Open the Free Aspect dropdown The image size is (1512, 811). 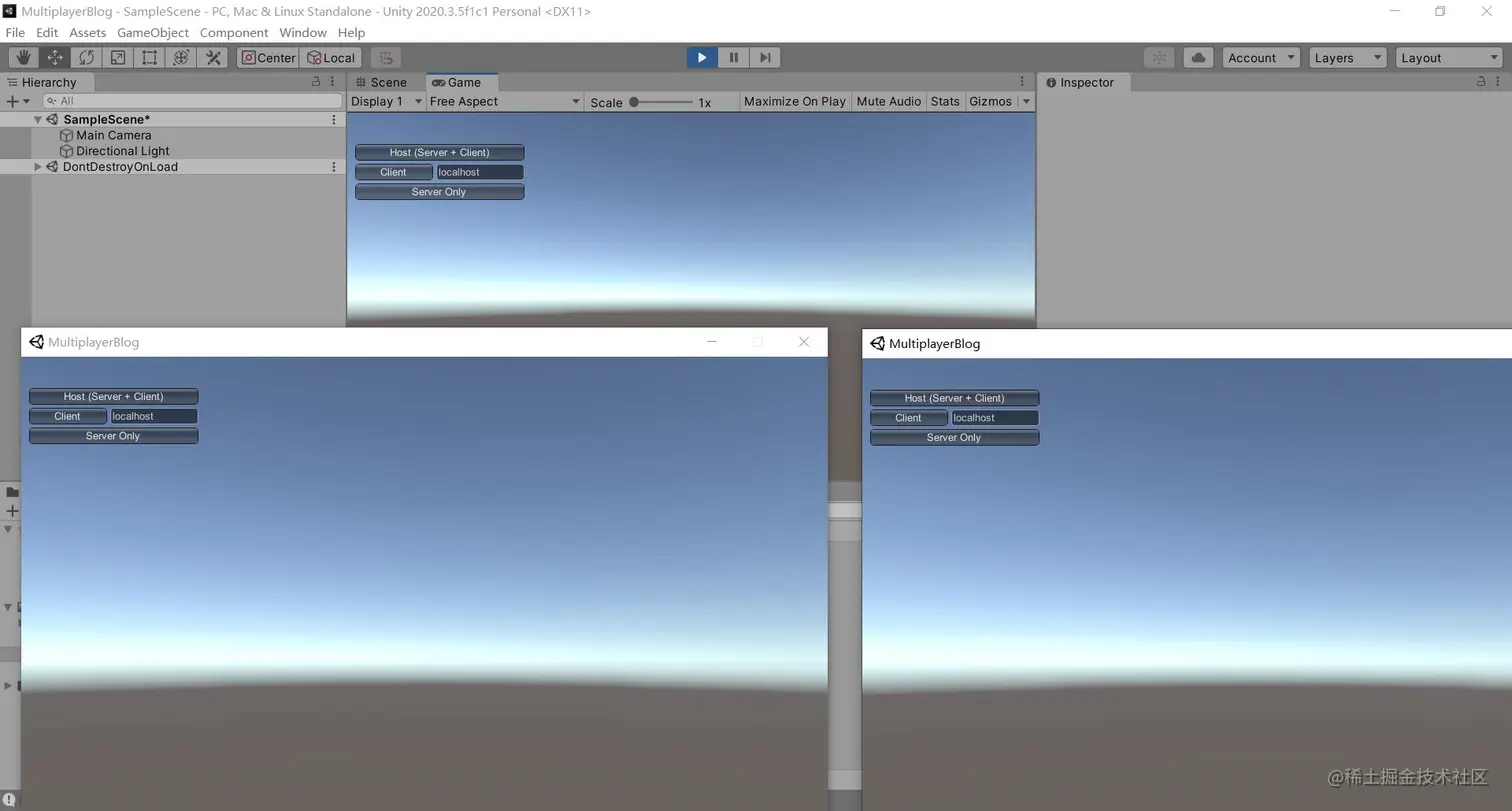click(505, 101)
